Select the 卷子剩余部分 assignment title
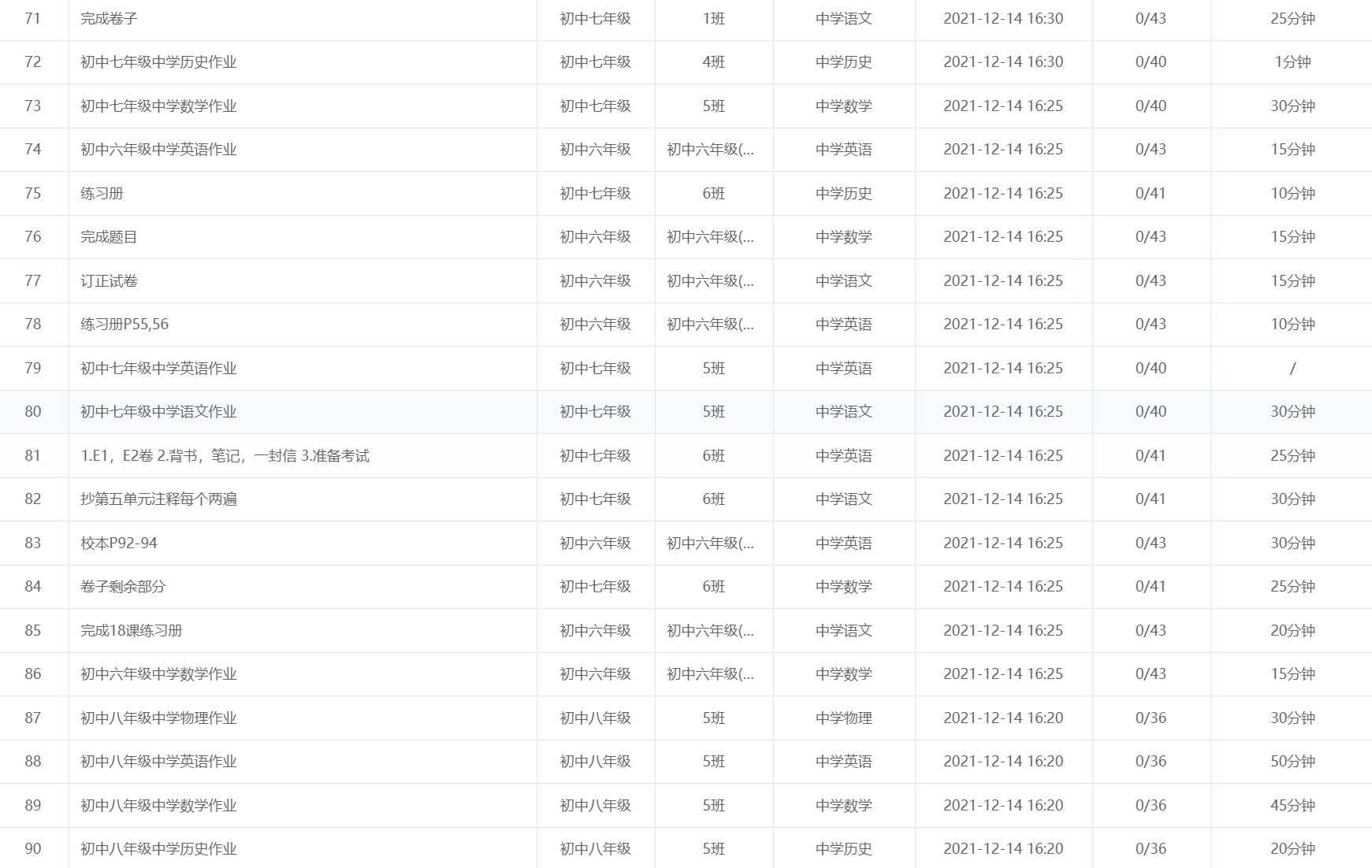 (123, 586)
